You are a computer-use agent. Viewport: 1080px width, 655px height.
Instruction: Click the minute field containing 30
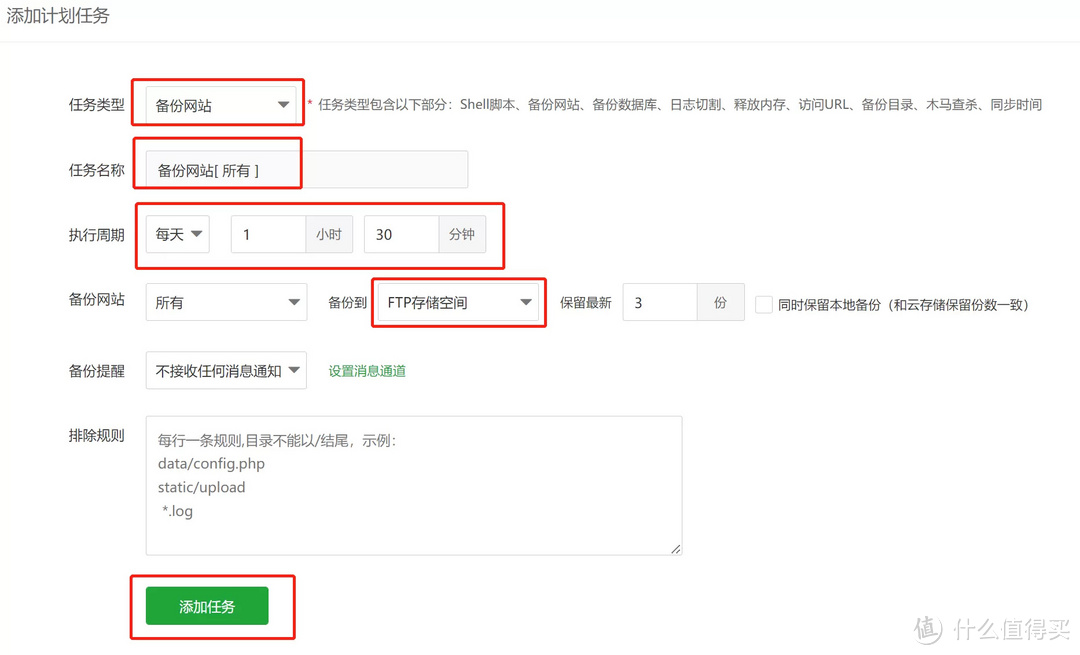[402, 234]
